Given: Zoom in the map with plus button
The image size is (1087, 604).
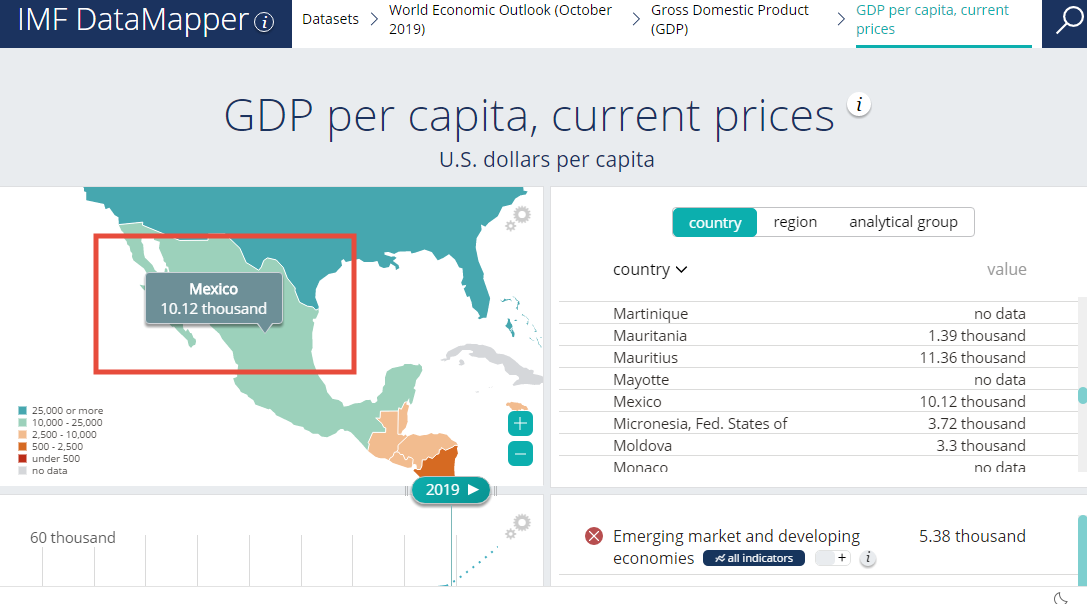Looking at the screenshot, I should click(520, 422).
